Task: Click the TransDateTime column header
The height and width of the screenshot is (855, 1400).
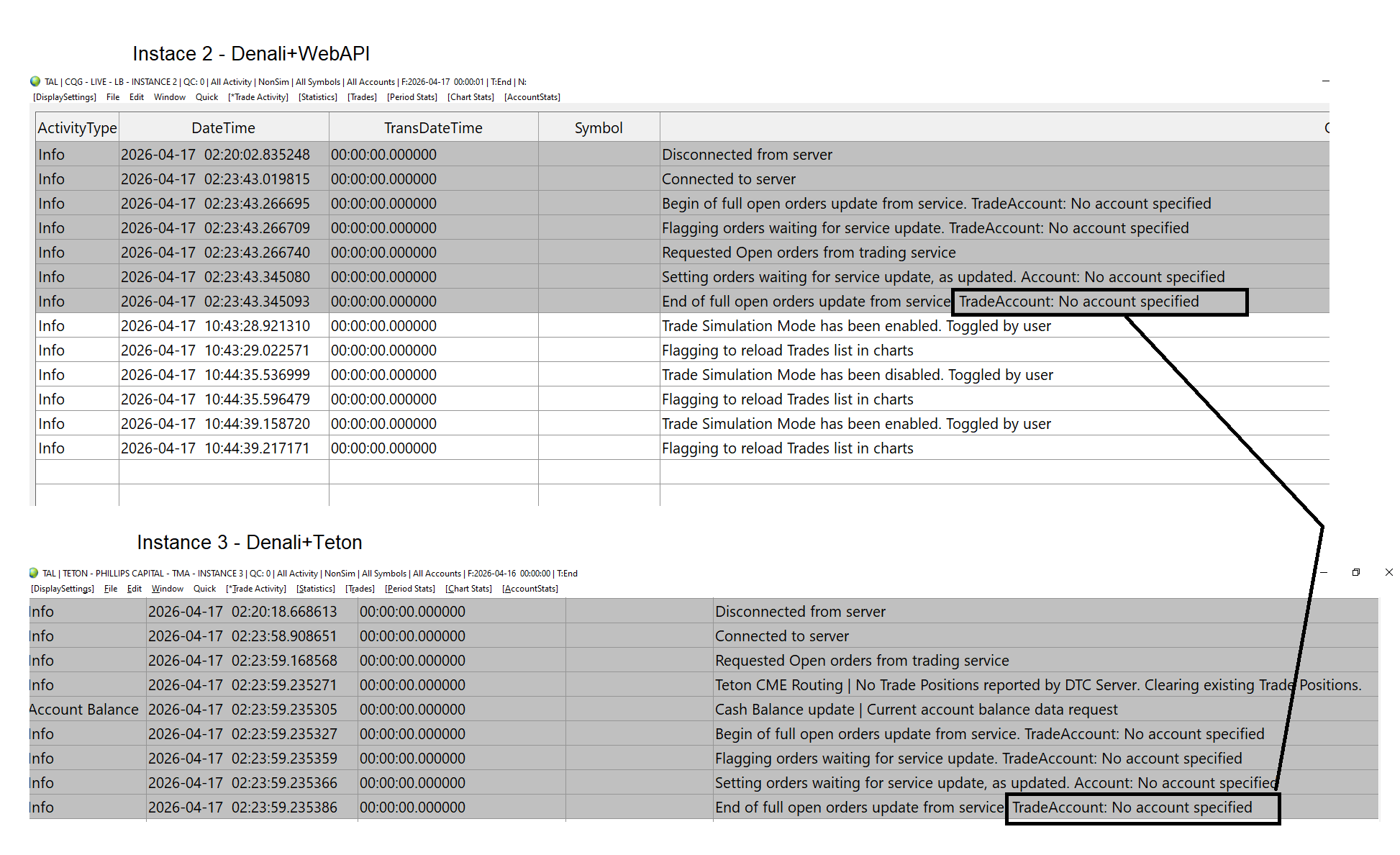Action: pyautogui.click(x=433, y=128)
